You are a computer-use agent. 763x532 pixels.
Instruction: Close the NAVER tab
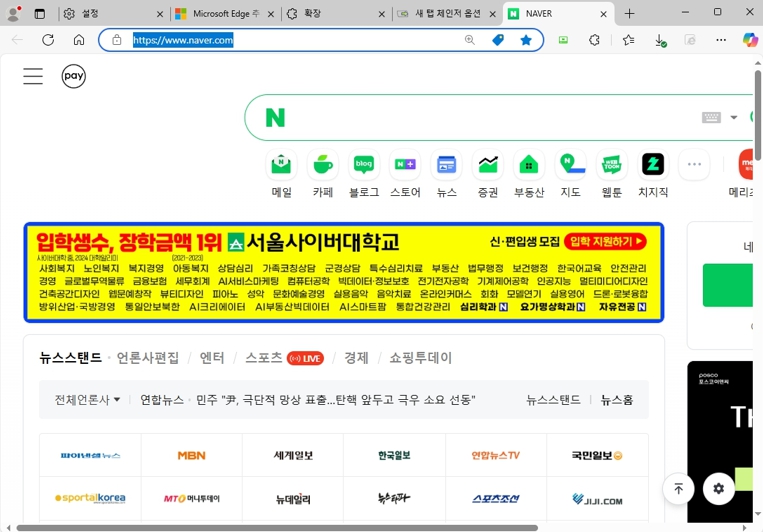pos(603,14)
